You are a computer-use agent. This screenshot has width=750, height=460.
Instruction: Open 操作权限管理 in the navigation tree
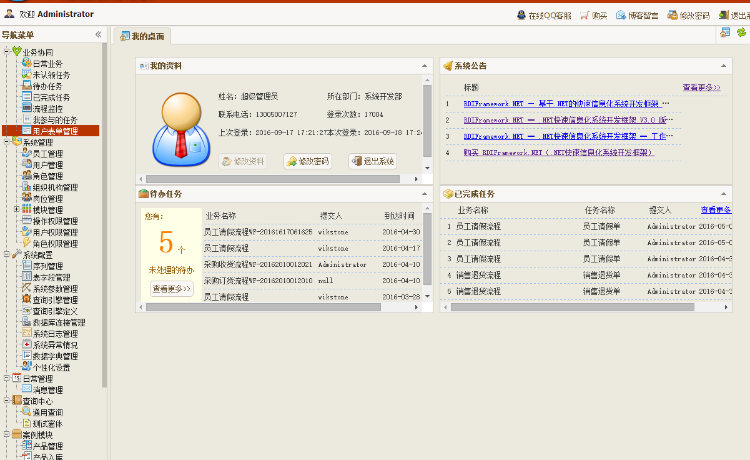pos(55,221)
